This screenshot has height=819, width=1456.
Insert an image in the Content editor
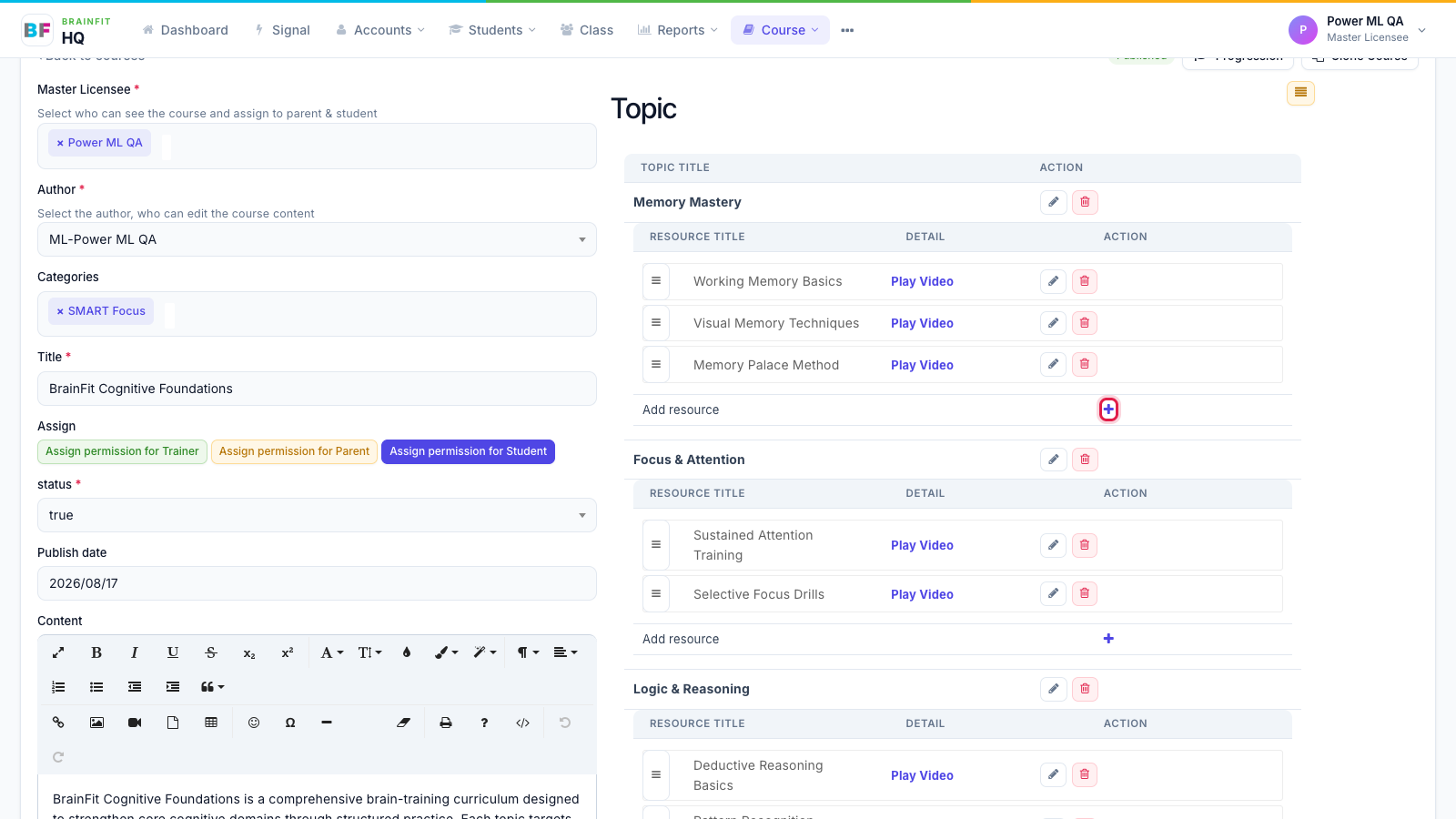coord(96,723)
